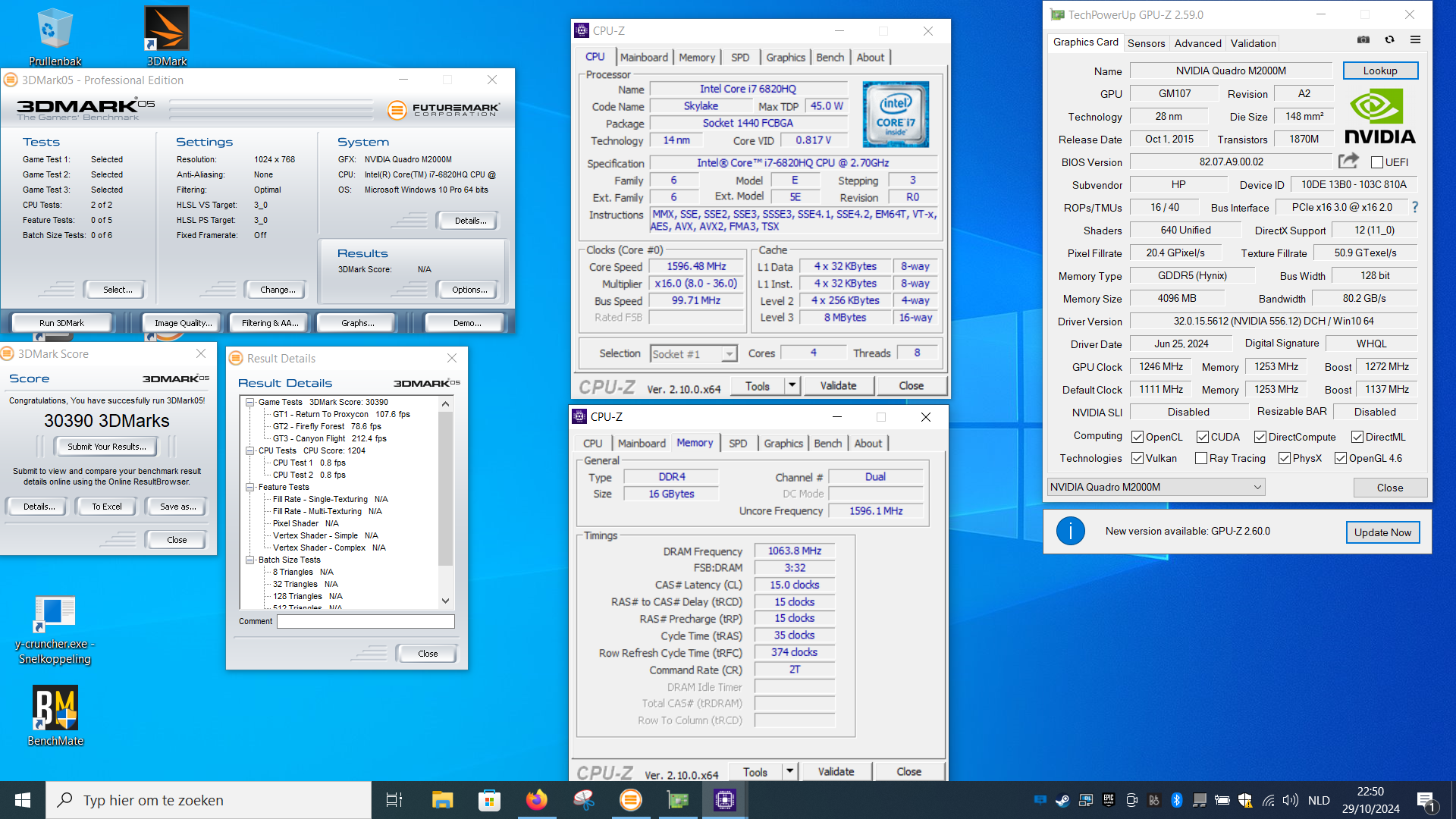Open the y-cruncher.exe shortcut on desktop
Viewport: 1456px width, 819px height.
[x=55, y=629]
